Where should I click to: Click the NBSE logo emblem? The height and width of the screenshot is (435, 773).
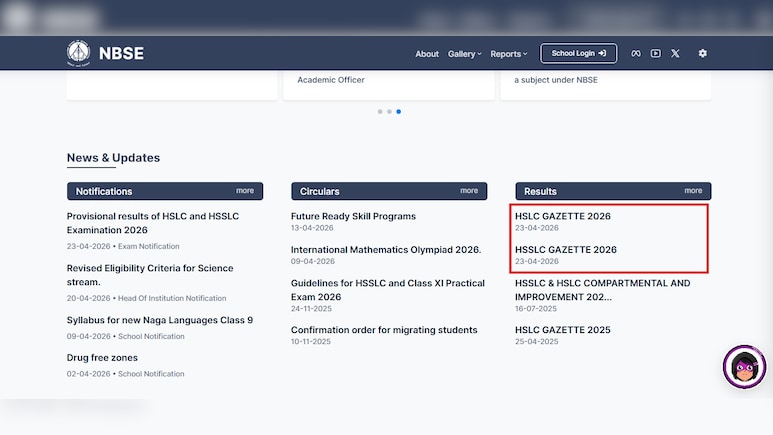[78, 53]
